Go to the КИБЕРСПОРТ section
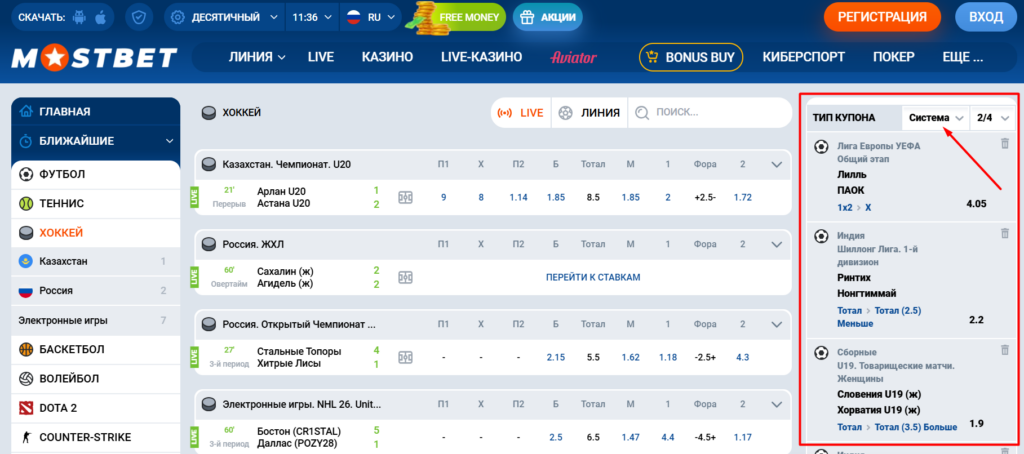The width and height of the screenshot is (1024, 454). point(804,57)
